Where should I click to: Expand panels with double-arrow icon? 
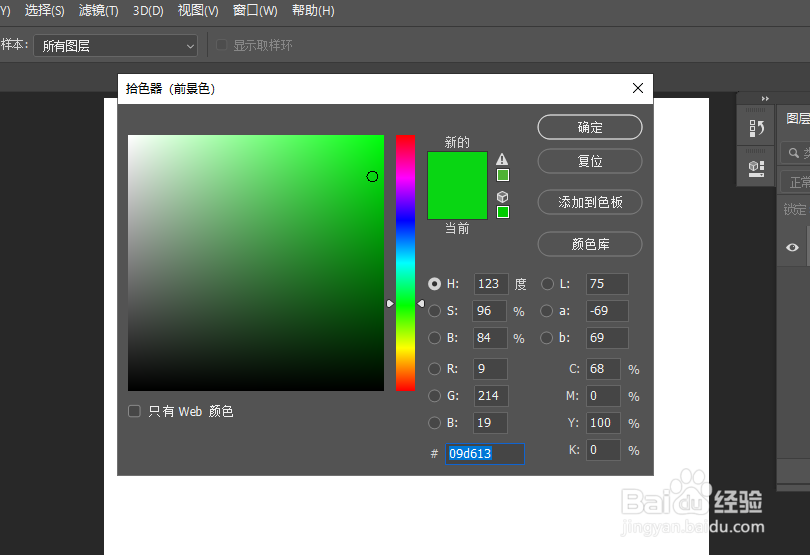(x=765, y=98)
